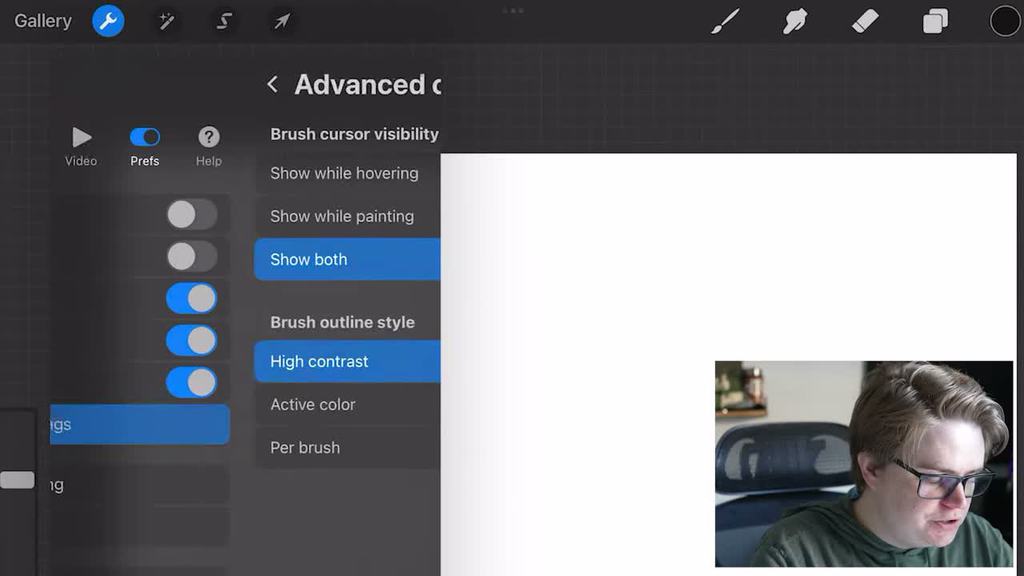
Task: Open the Layers panel
Action: tap(935, 21)
